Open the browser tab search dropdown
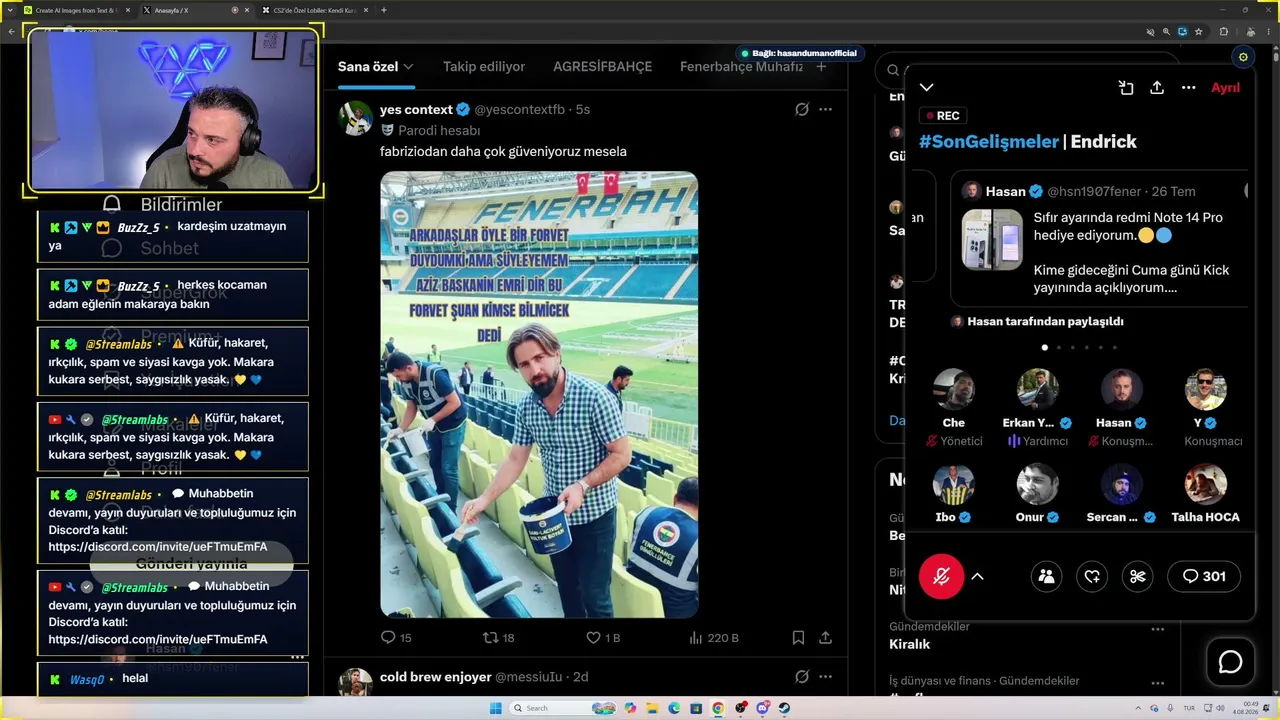This screenshot has width=1280, height=720. (x=8, y=10)
